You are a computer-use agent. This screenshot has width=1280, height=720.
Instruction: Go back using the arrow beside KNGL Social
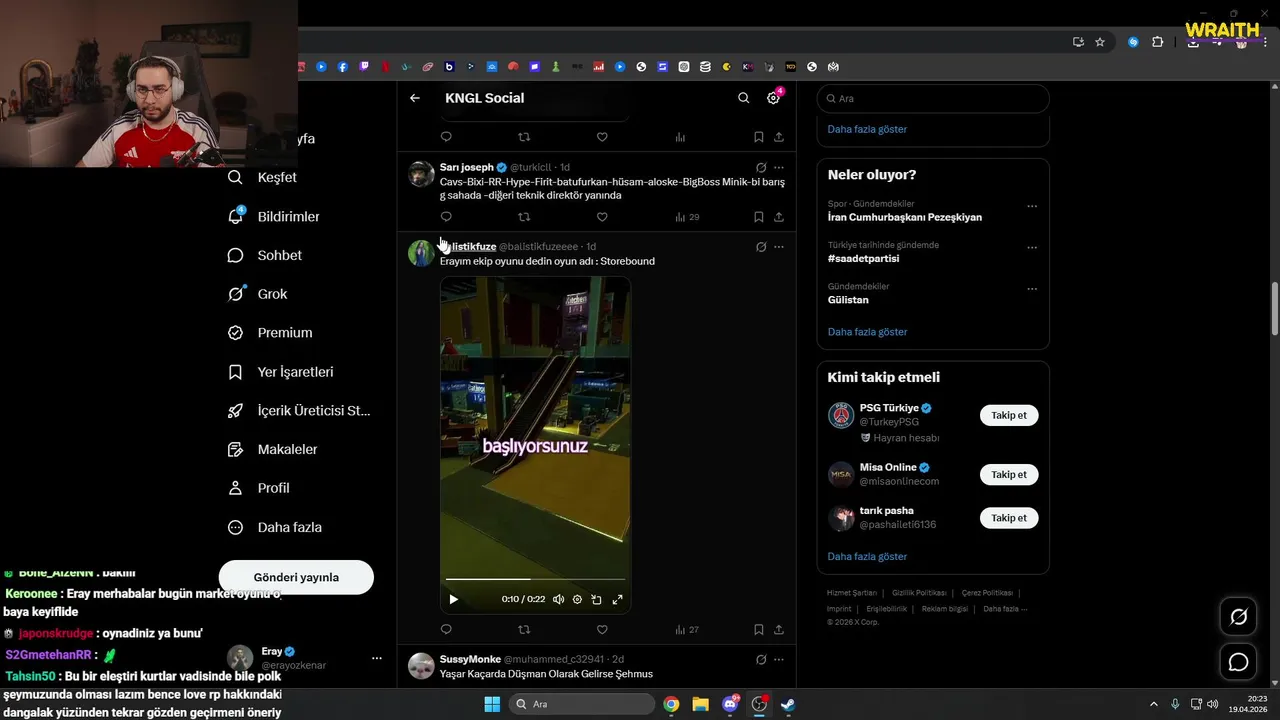coord(415,98)
